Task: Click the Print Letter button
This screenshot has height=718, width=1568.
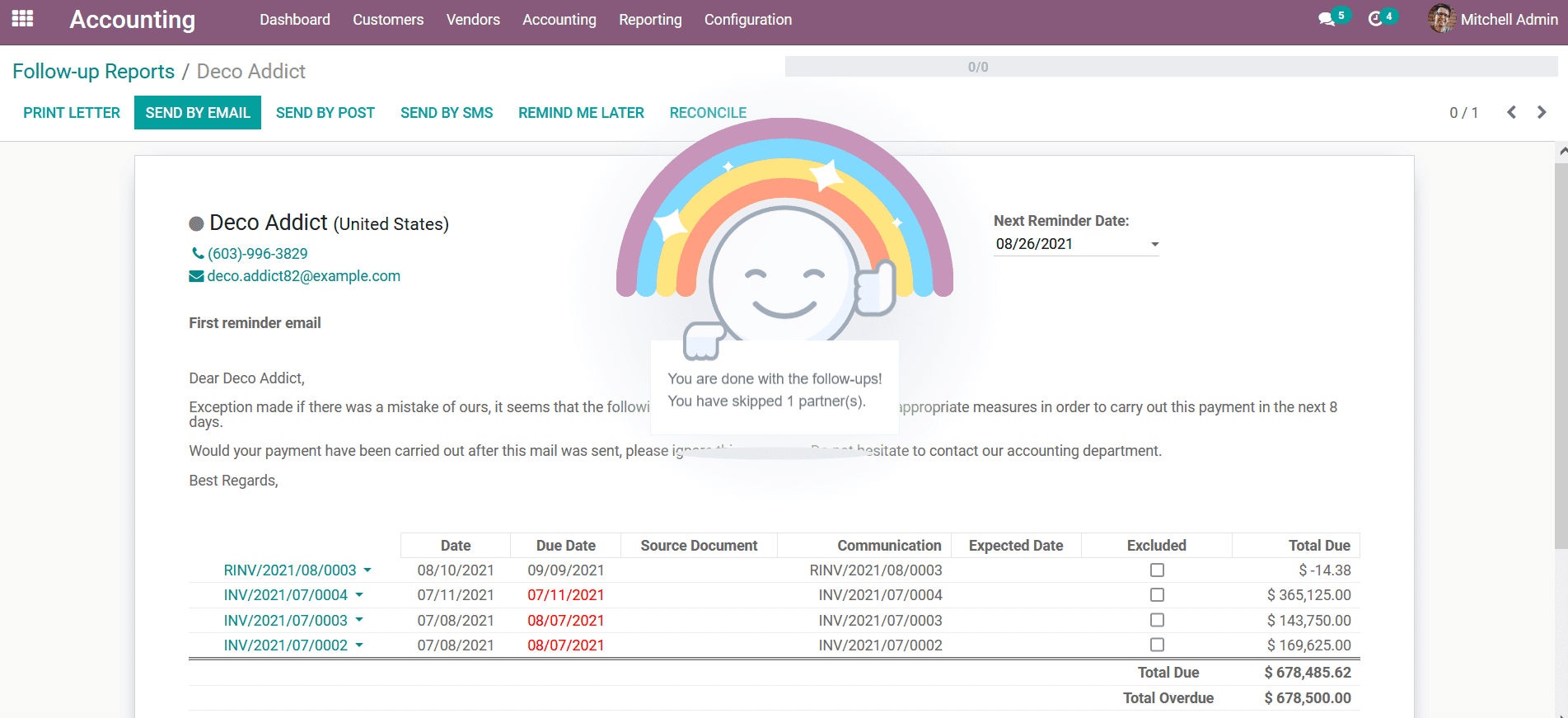Action: (72, 113)
